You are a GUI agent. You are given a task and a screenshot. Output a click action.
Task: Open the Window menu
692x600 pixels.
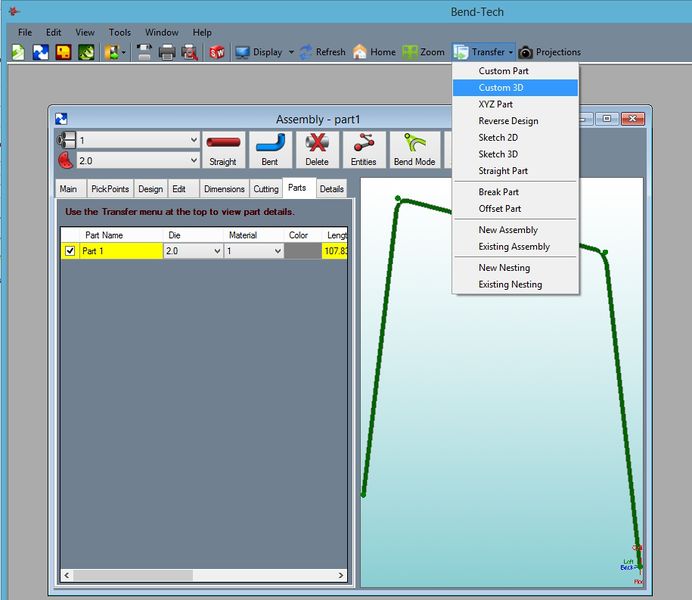(x=162, y=32)
